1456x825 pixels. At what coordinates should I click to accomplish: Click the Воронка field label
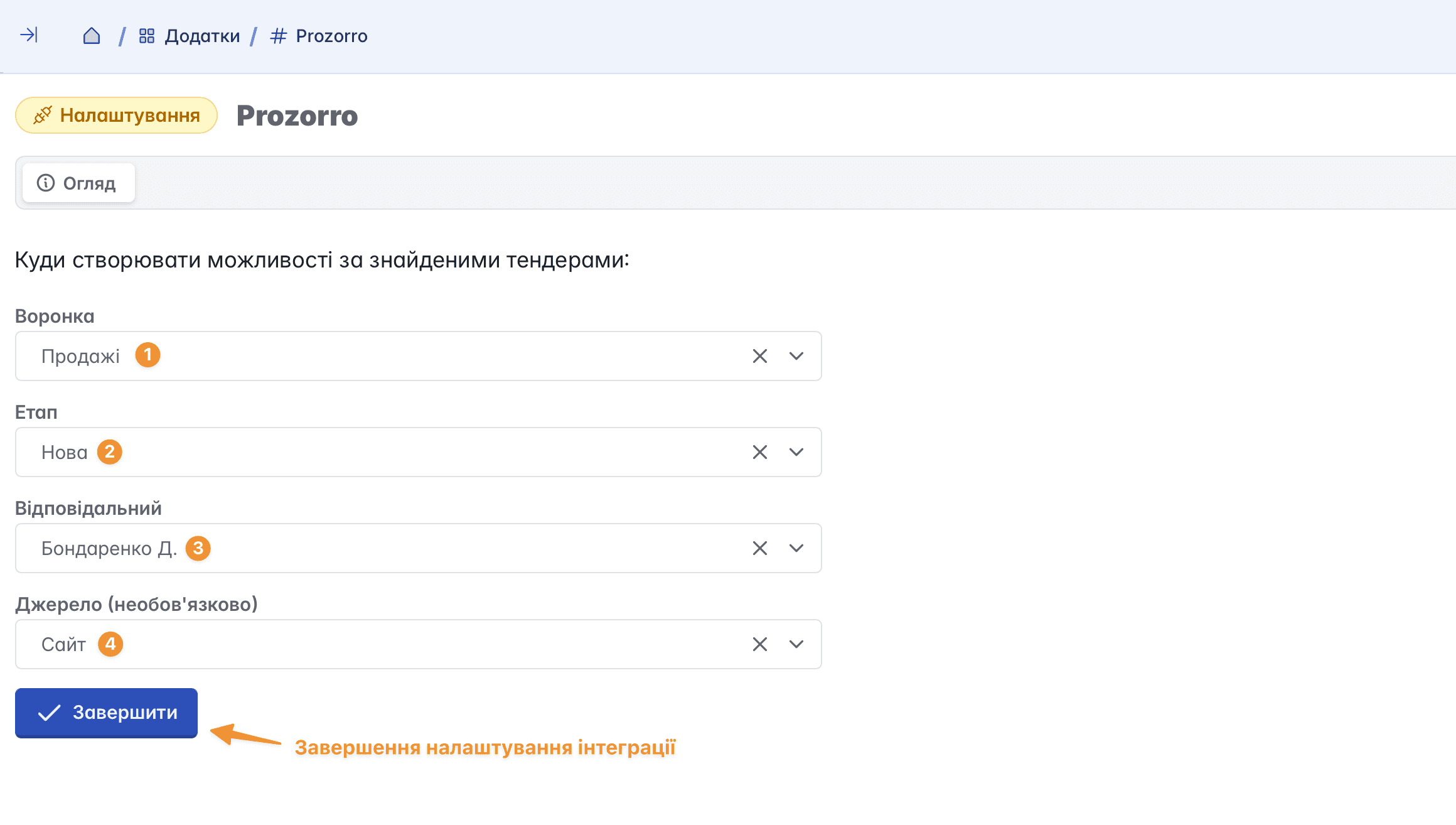(x=55, y=316)
